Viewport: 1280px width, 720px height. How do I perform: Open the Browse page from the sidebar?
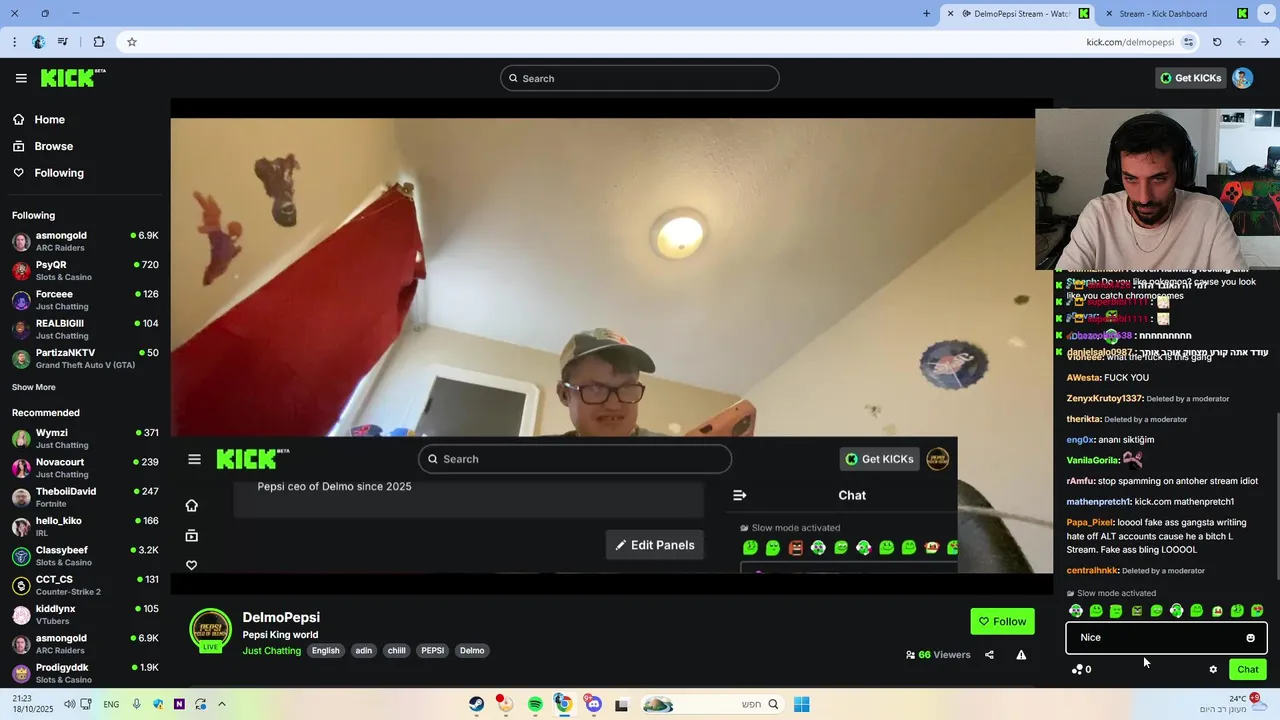[53, 146]
